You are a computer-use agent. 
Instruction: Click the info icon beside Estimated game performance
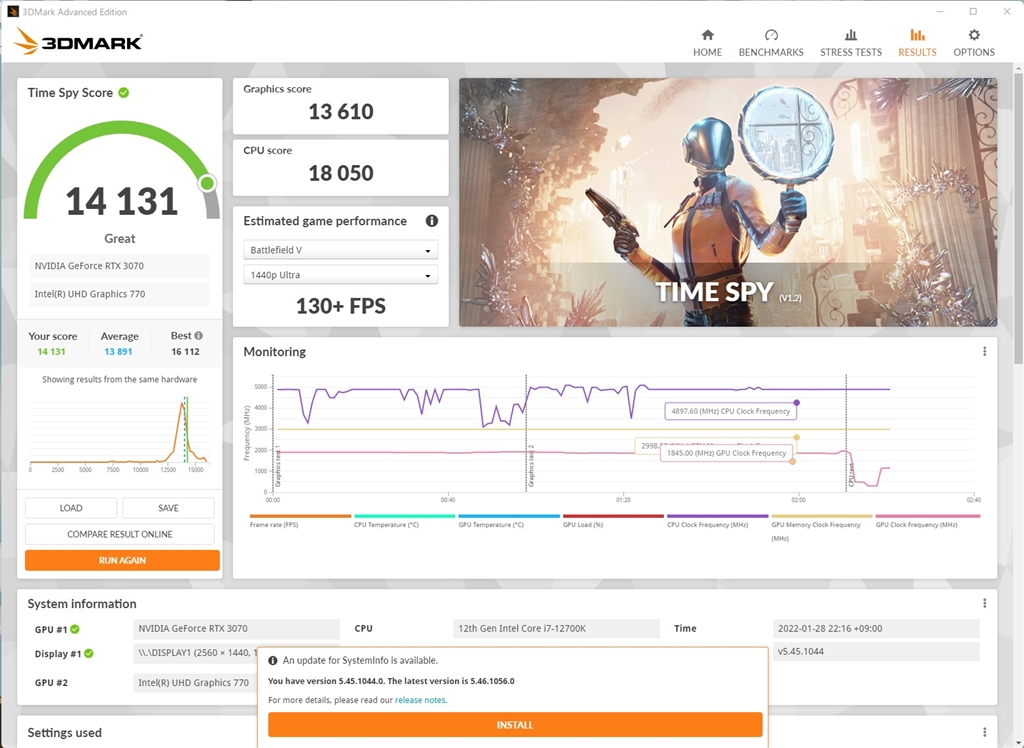click(x=432, y=221)
